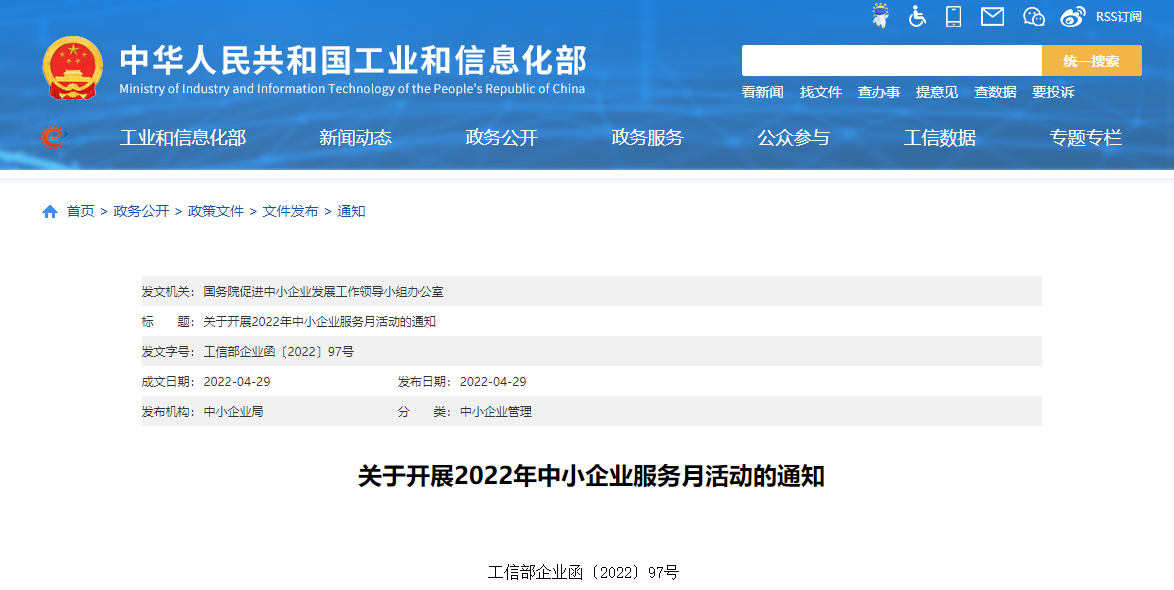Image resolution: width=1174 pixels, height=590 pixels.
Task: Click the robot assistant icon
Action: pyautogui.click(x=880, y=16)
